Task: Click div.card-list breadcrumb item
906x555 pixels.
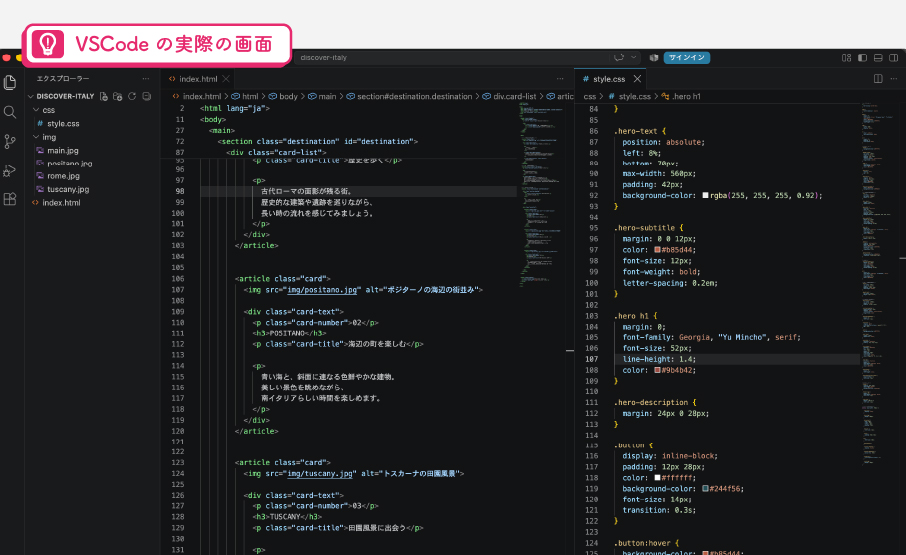Action: (514, 96)
